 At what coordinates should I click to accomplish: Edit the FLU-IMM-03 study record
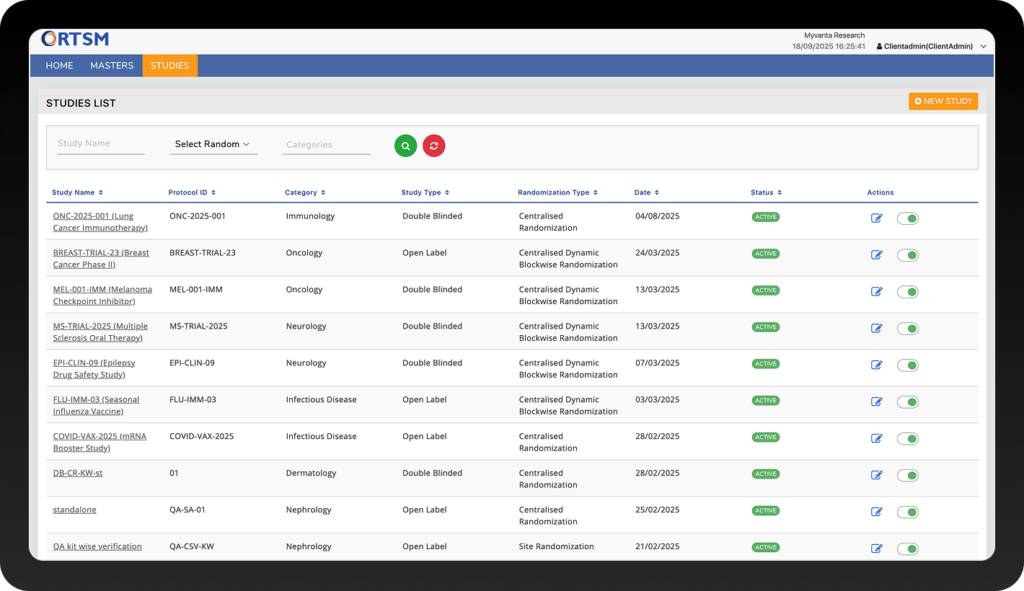pos(877,402)
